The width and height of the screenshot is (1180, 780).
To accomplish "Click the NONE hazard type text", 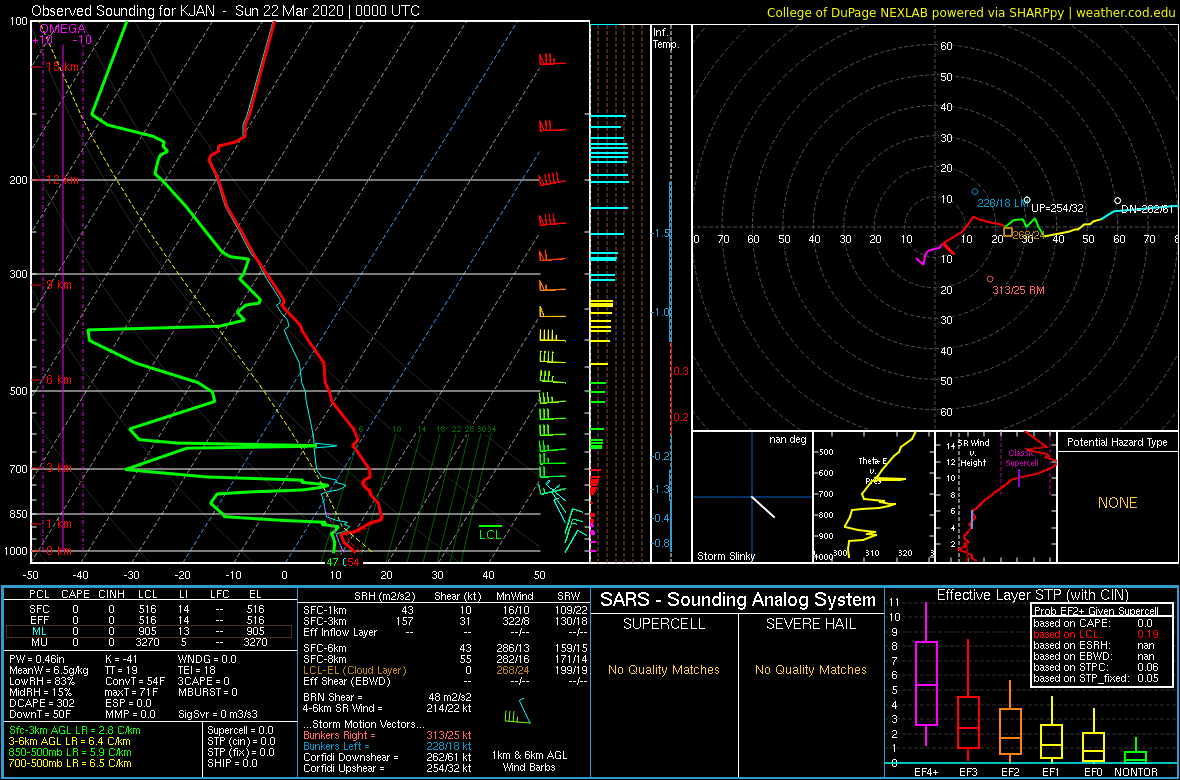I will [x=1117, y=503].
